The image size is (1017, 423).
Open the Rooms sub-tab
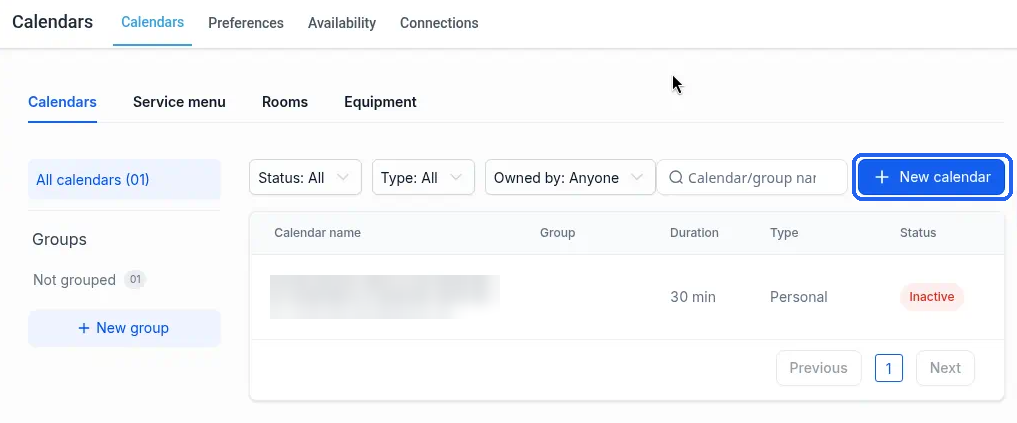(x=285, y=102)
